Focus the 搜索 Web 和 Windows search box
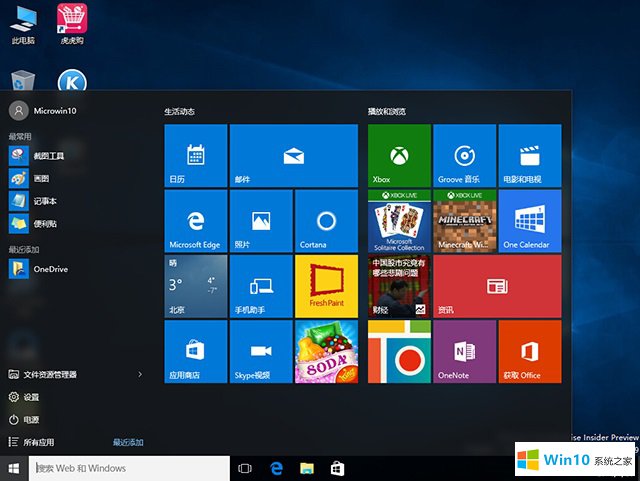 click(129, 468)
